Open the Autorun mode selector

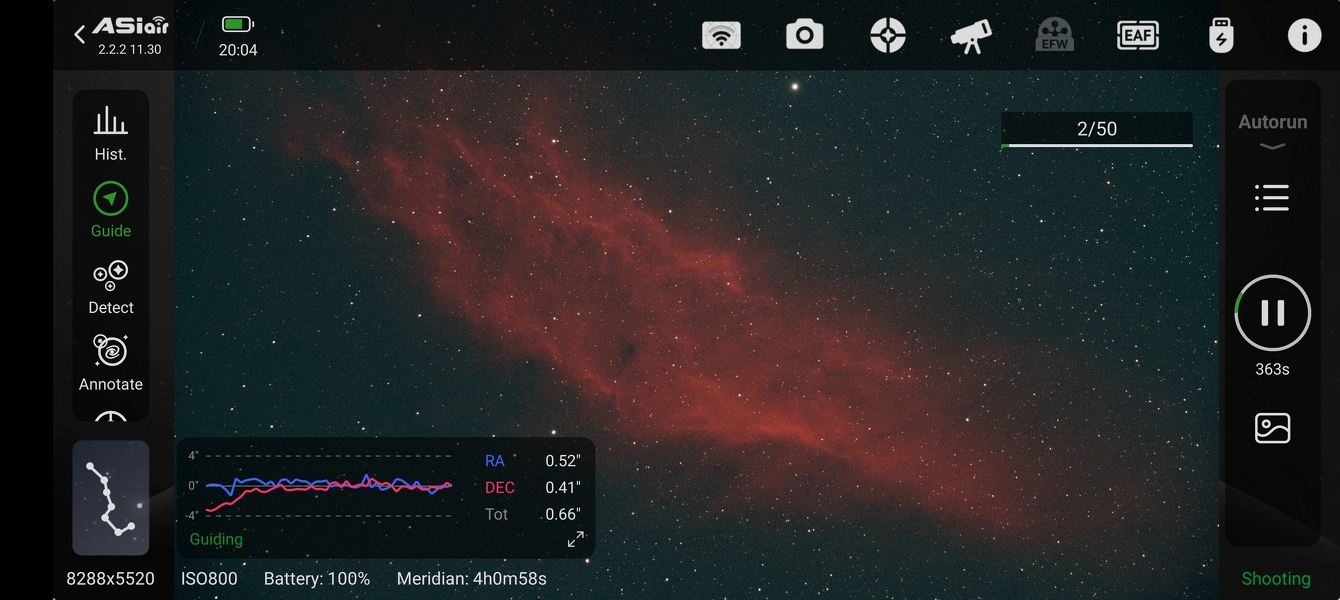(x=1272, y=131)
